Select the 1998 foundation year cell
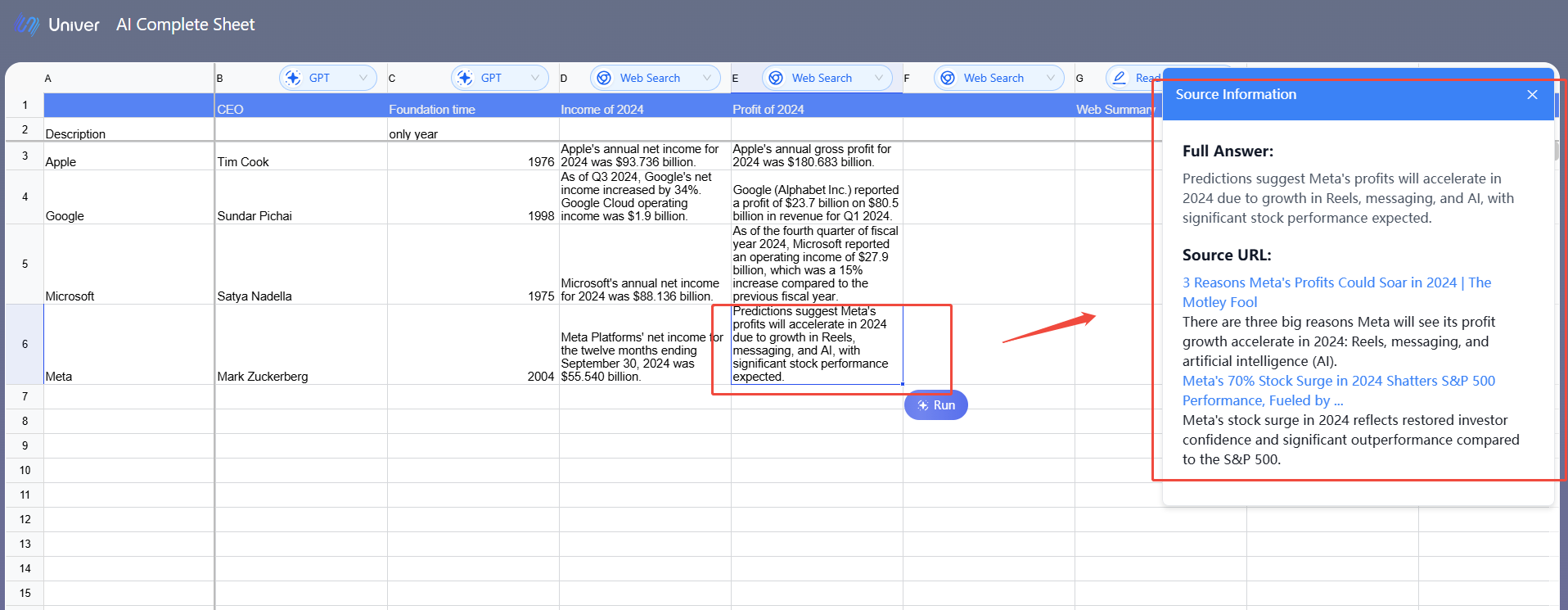 (x=473, y=197)
